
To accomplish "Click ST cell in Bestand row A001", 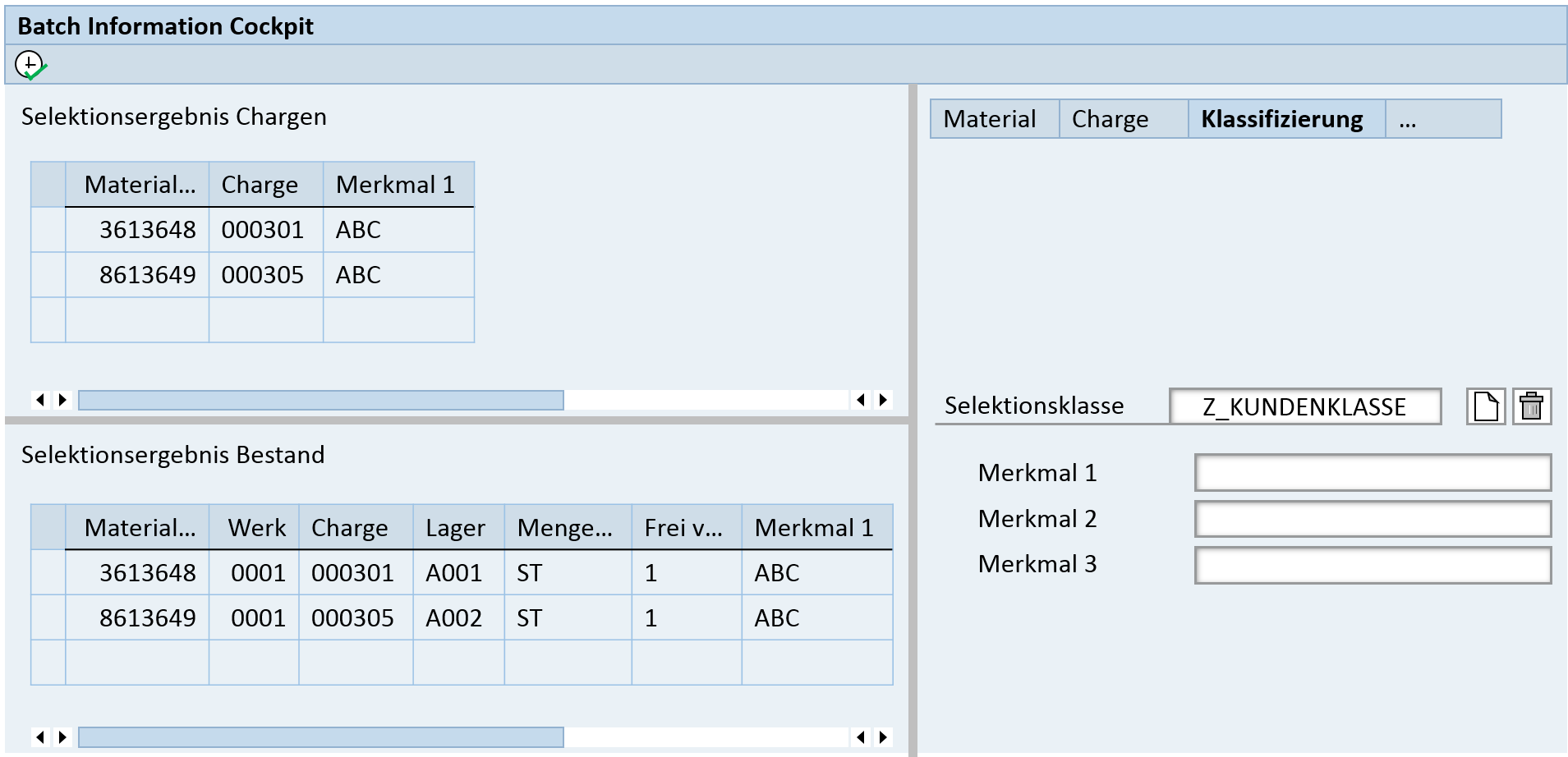I will coord(568,572).
